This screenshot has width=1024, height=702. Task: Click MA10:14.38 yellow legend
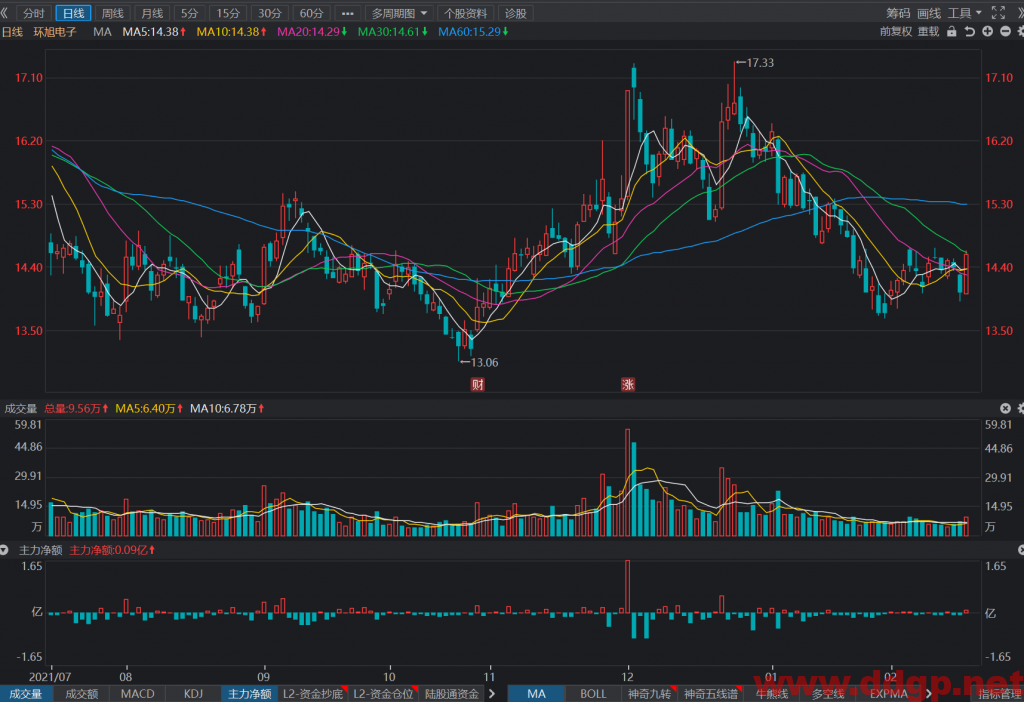click(232, 31)
